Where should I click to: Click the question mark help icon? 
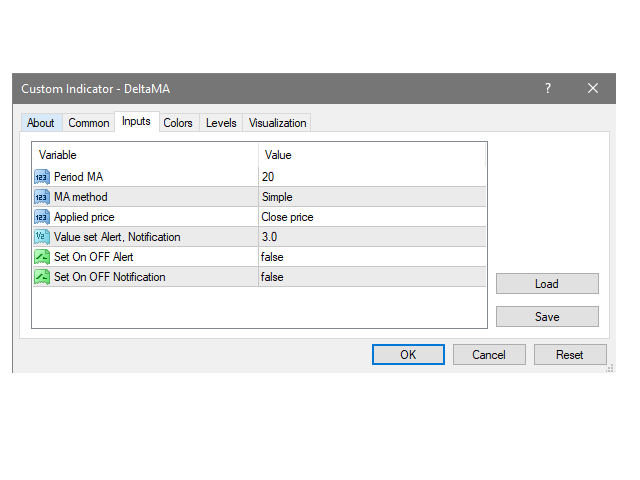point(548,88)
